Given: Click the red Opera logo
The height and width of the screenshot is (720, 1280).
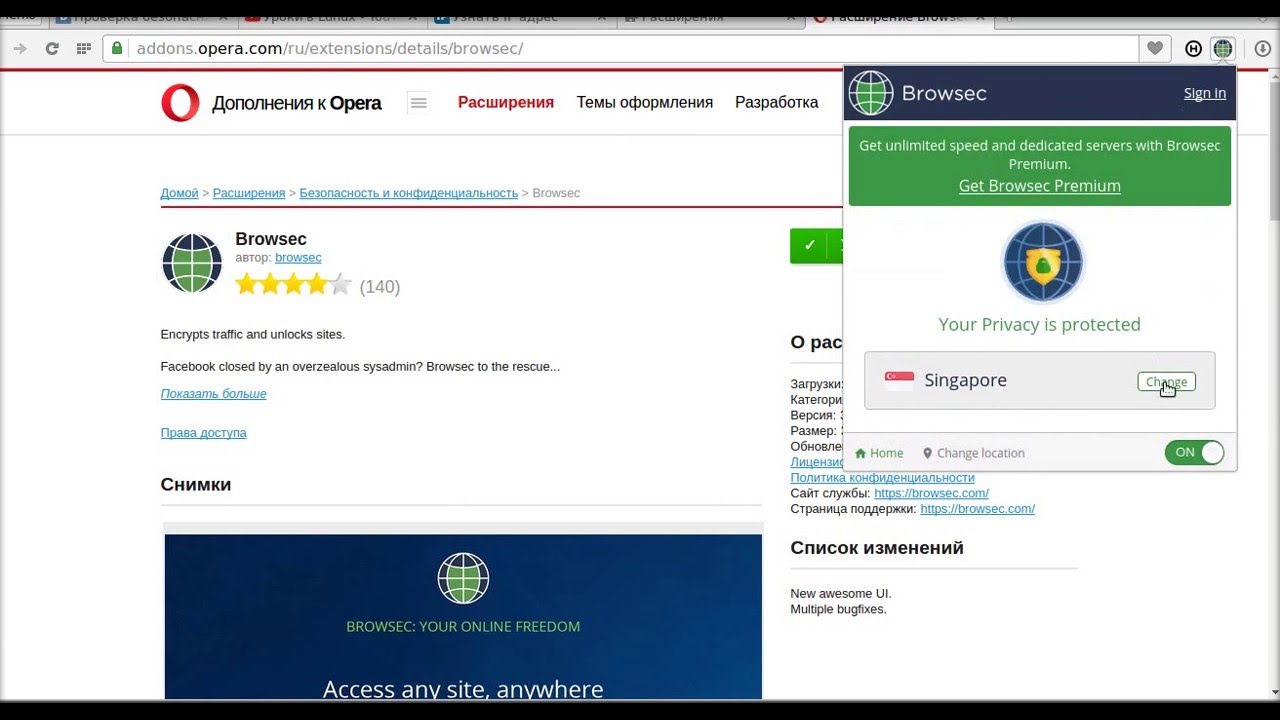Looking at the screenshot, I should pos(180,103).
